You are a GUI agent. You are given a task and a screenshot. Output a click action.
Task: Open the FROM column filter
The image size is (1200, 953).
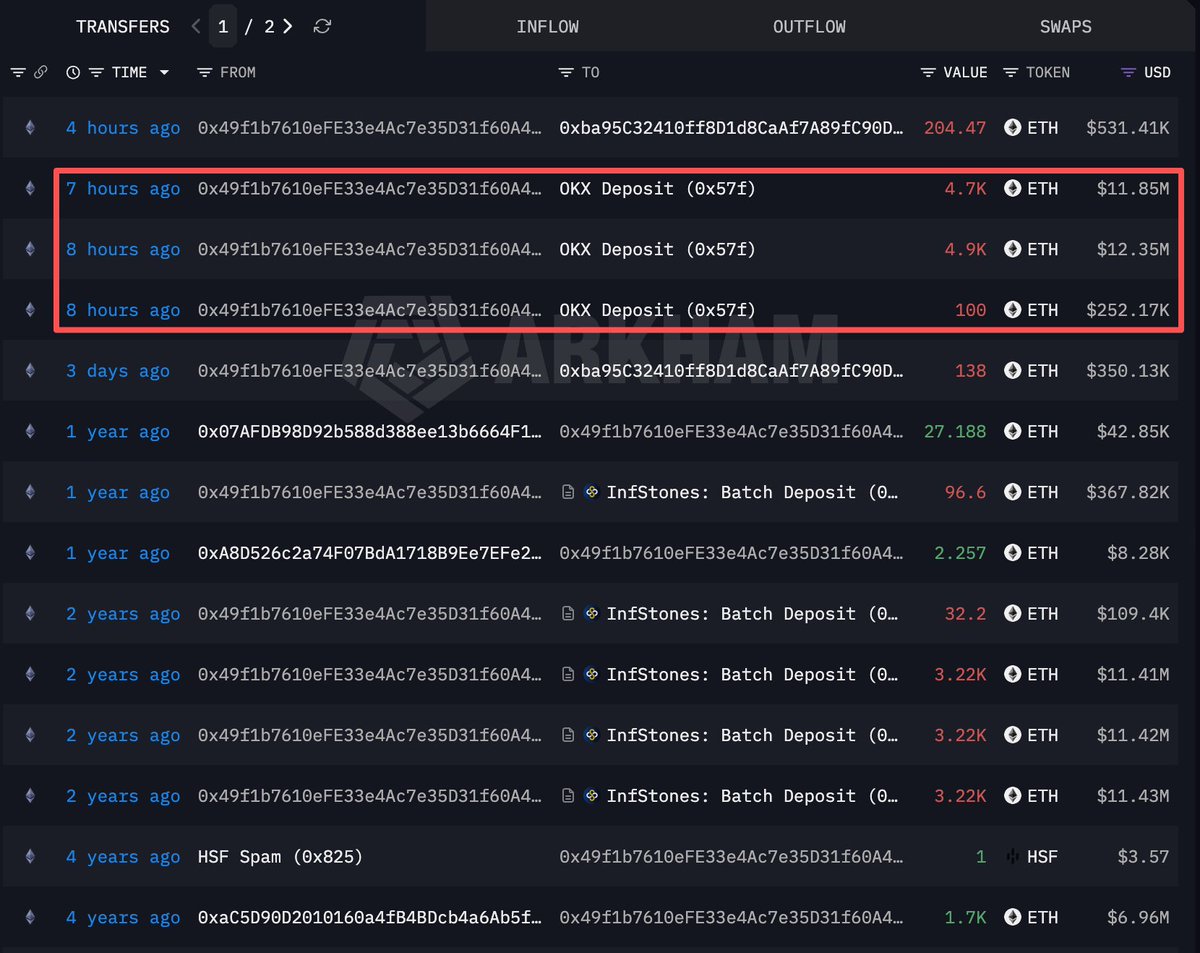click(205, 72)
